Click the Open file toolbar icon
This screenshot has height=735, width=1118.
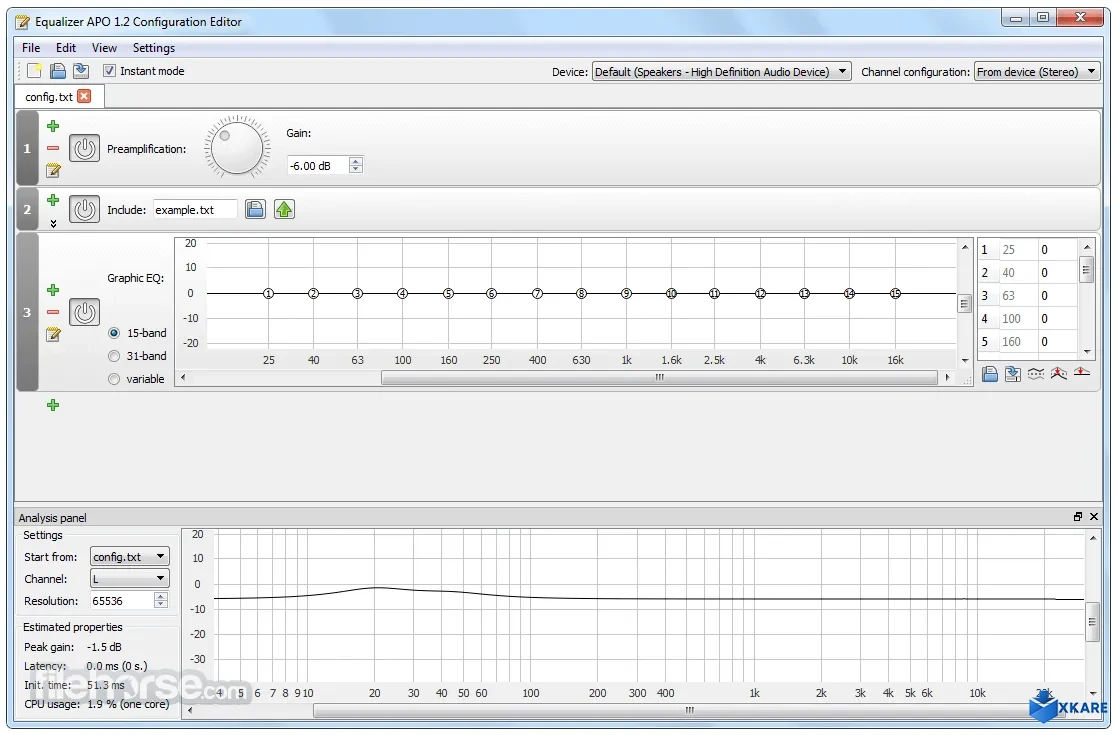pos(58,71)
